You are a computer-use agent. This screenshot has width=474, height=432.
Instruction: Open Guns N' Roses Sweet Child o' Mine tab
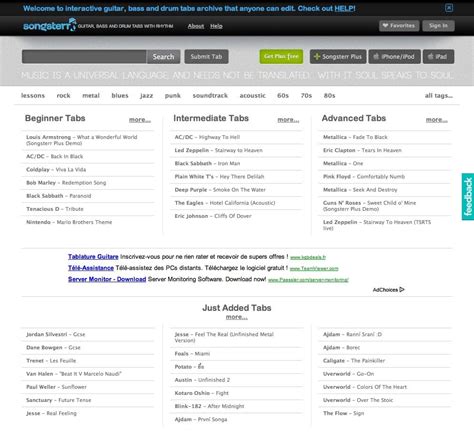click(369, 206)
